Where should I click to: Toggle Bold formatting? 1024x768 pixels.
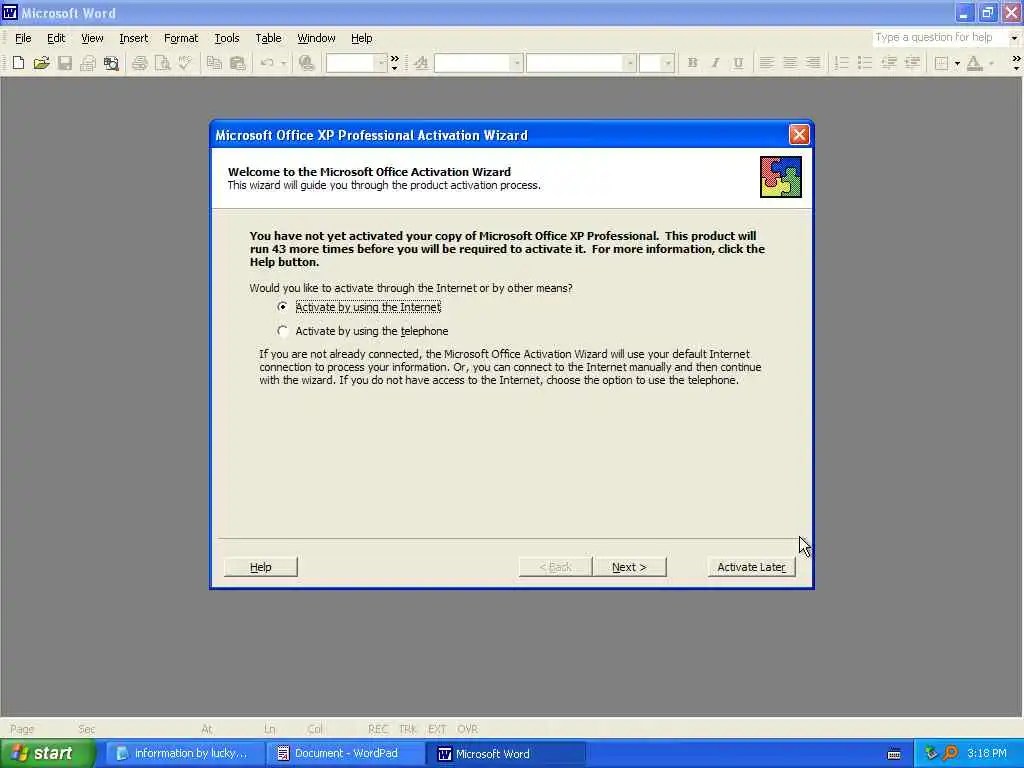tap(692, 63)
